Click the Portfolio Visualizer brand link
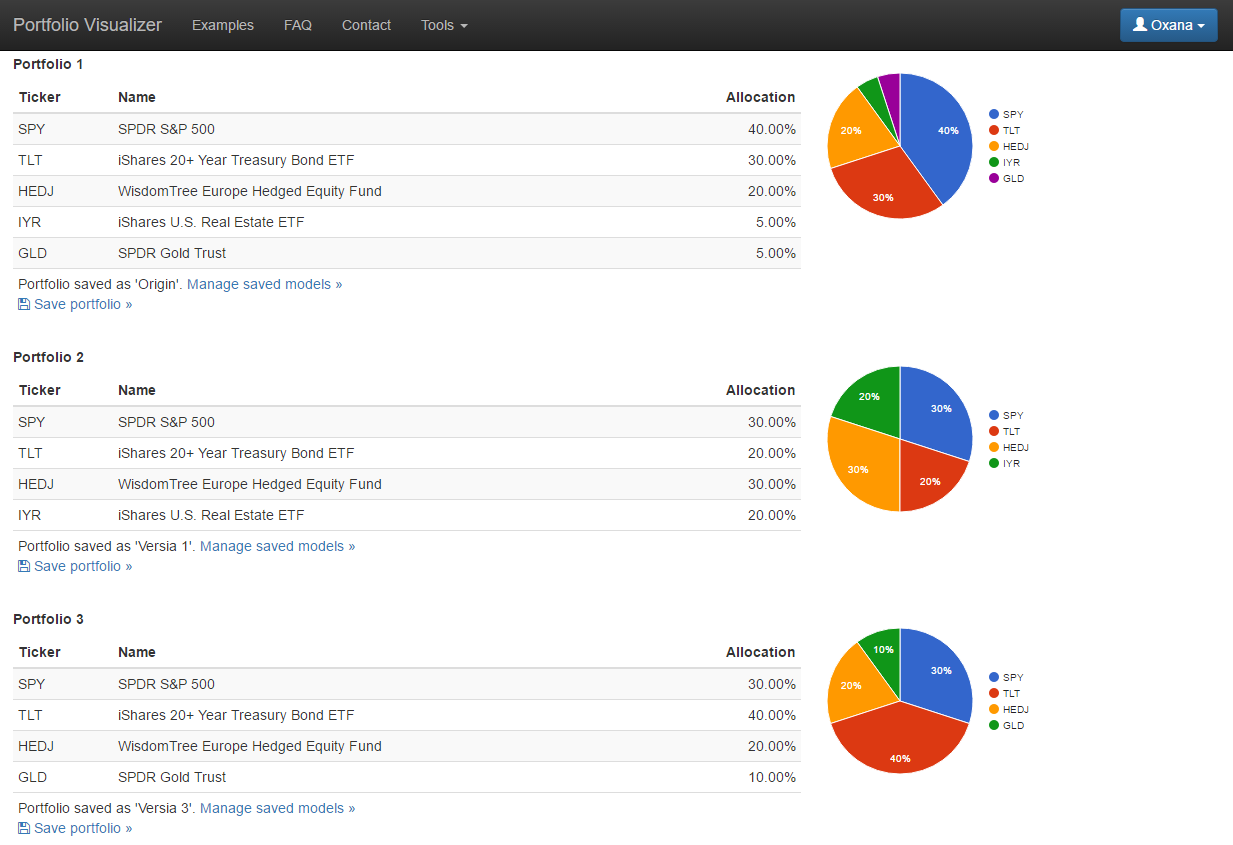The width and height of the screenshot is (1233, 845). pos(87,25)
